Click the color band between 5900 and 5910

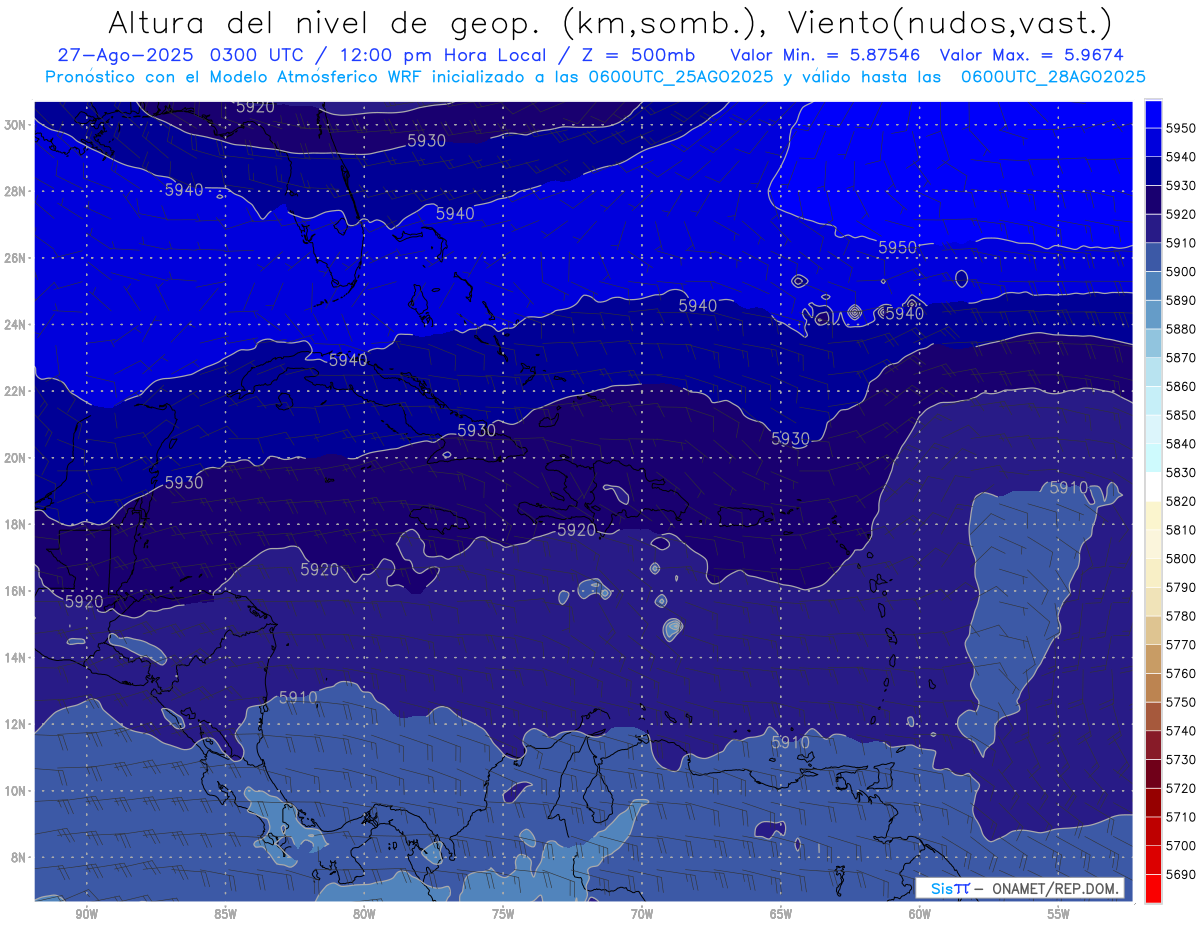(x=1153, y=257)
